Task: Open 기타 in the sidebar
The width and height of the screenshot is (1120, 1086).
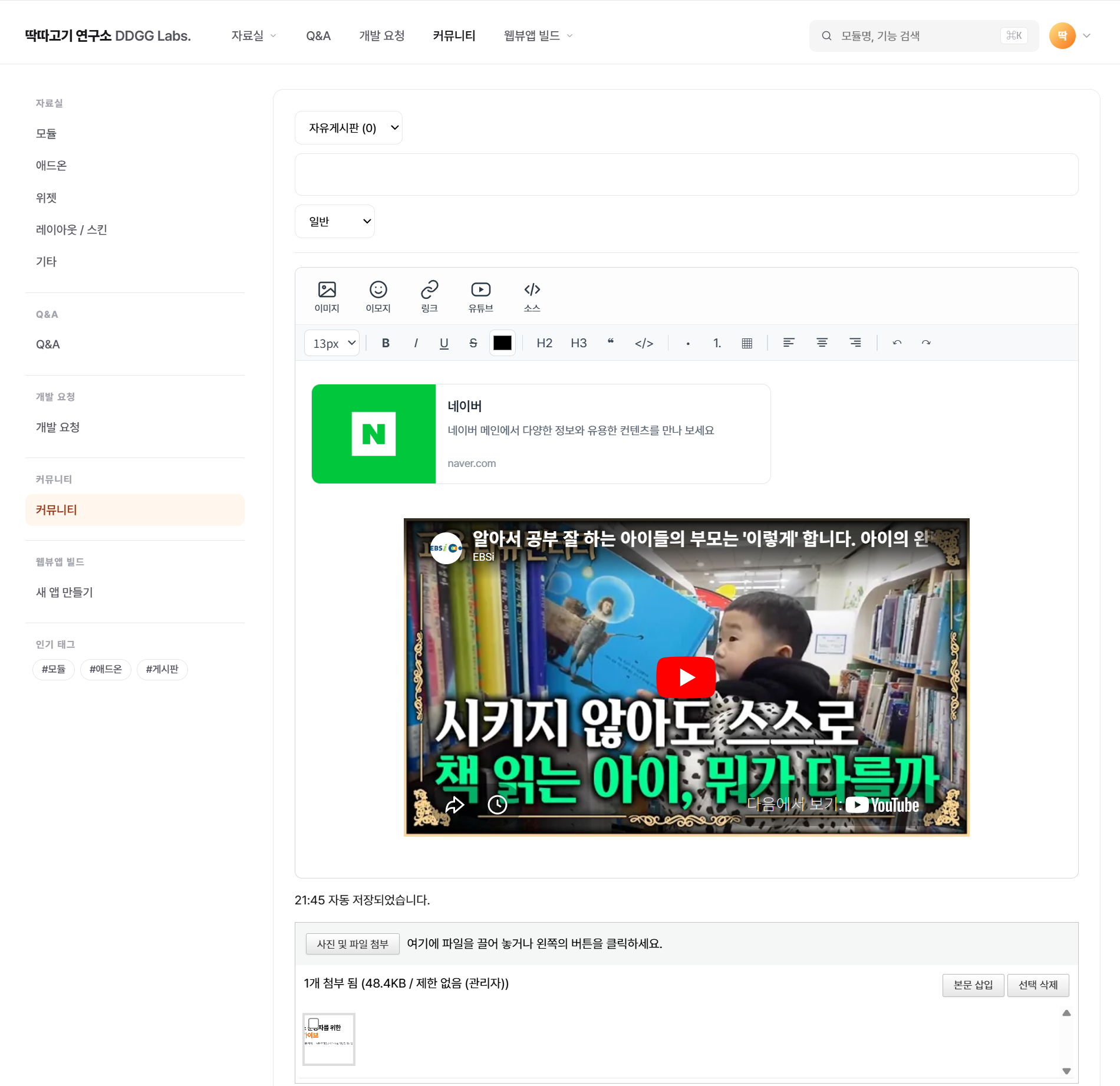Action: (x=135, y=262)
